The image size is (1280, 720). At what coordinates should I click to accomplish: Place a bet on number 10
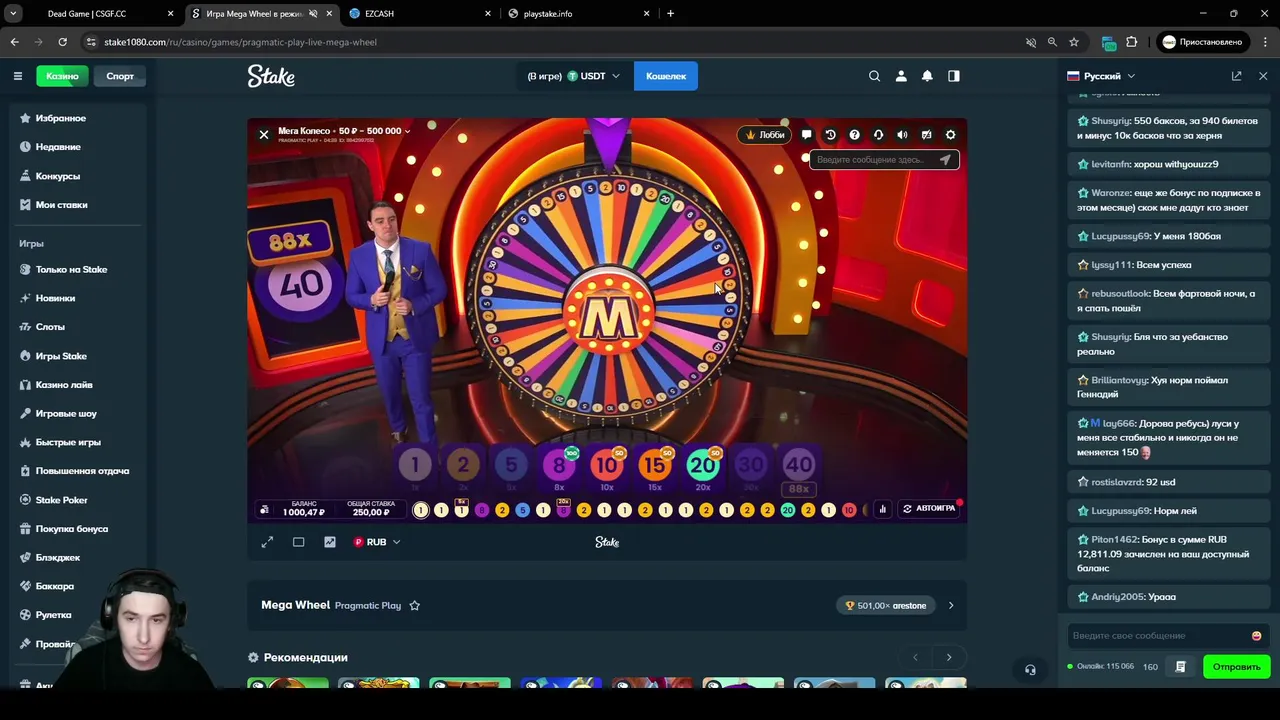pos(607,465)
